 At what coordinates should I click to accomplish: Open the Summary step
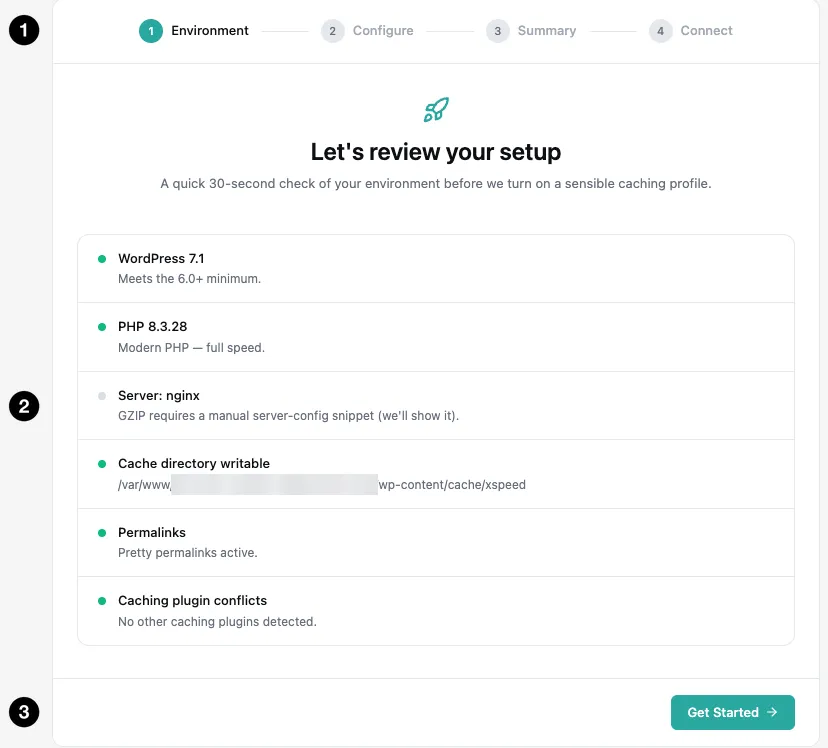531,31
